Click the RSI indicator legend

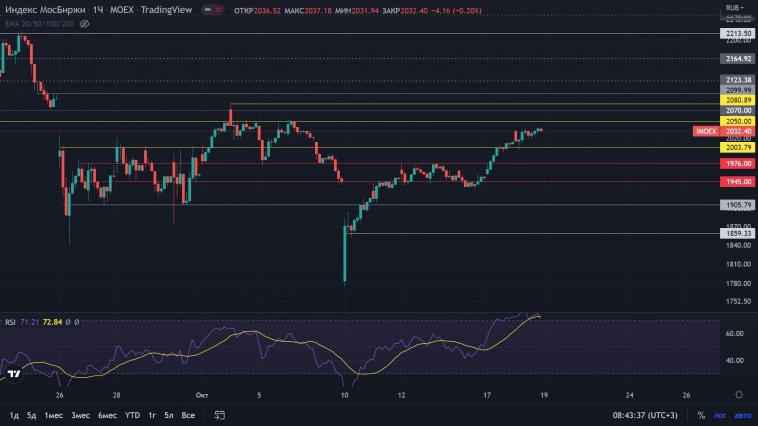(x=10, y=322)
